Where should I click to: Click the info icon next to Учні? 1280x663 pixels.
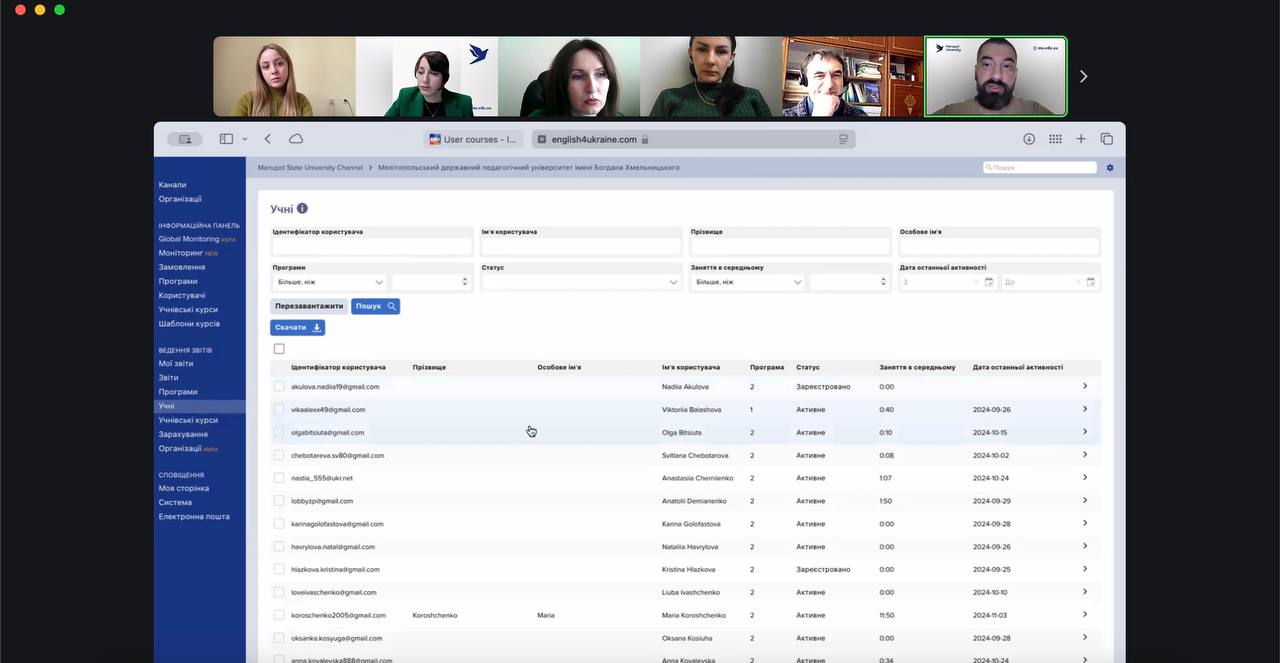click(x=302, y=209)
